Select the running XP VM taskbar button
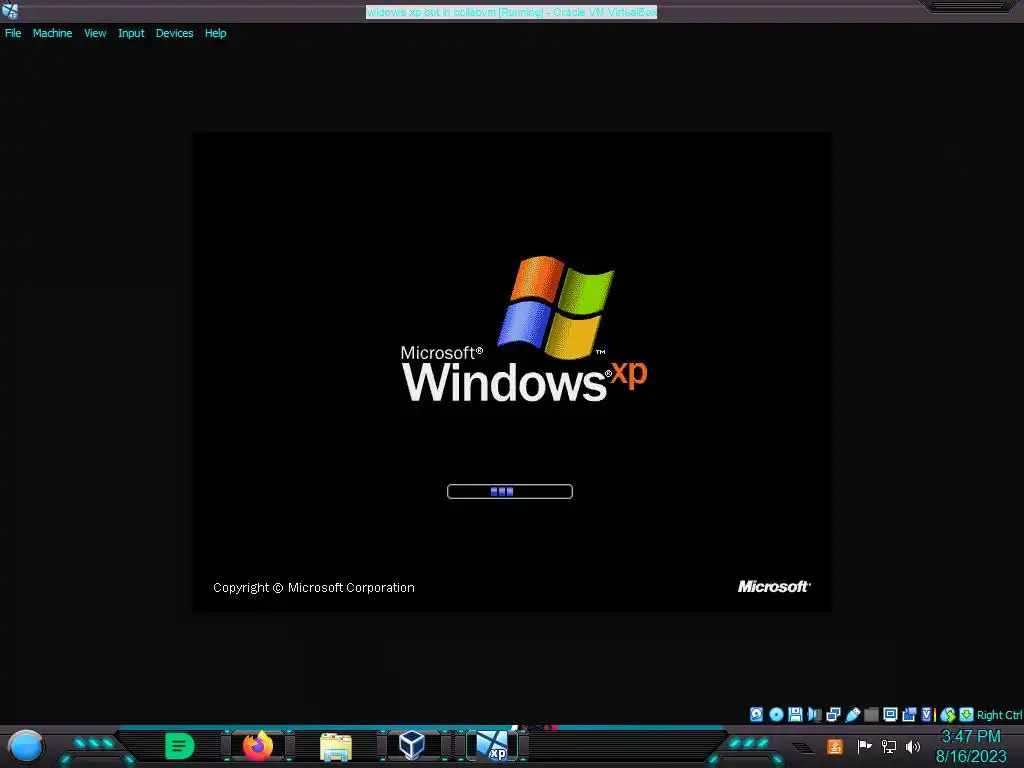This screenshot has height=768, width=1024. pos(492,745)
